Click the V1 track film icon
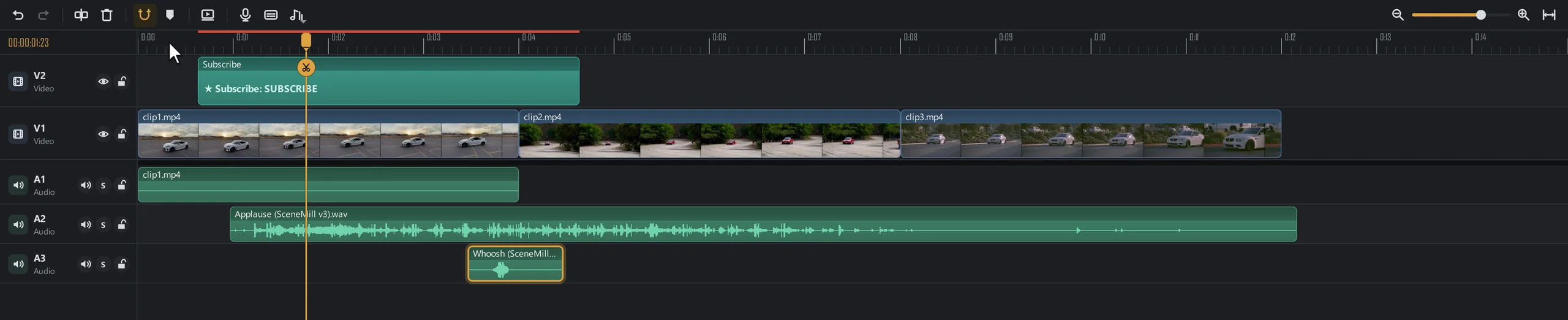This screenshot has height=320, width=1568. point(18,134)
